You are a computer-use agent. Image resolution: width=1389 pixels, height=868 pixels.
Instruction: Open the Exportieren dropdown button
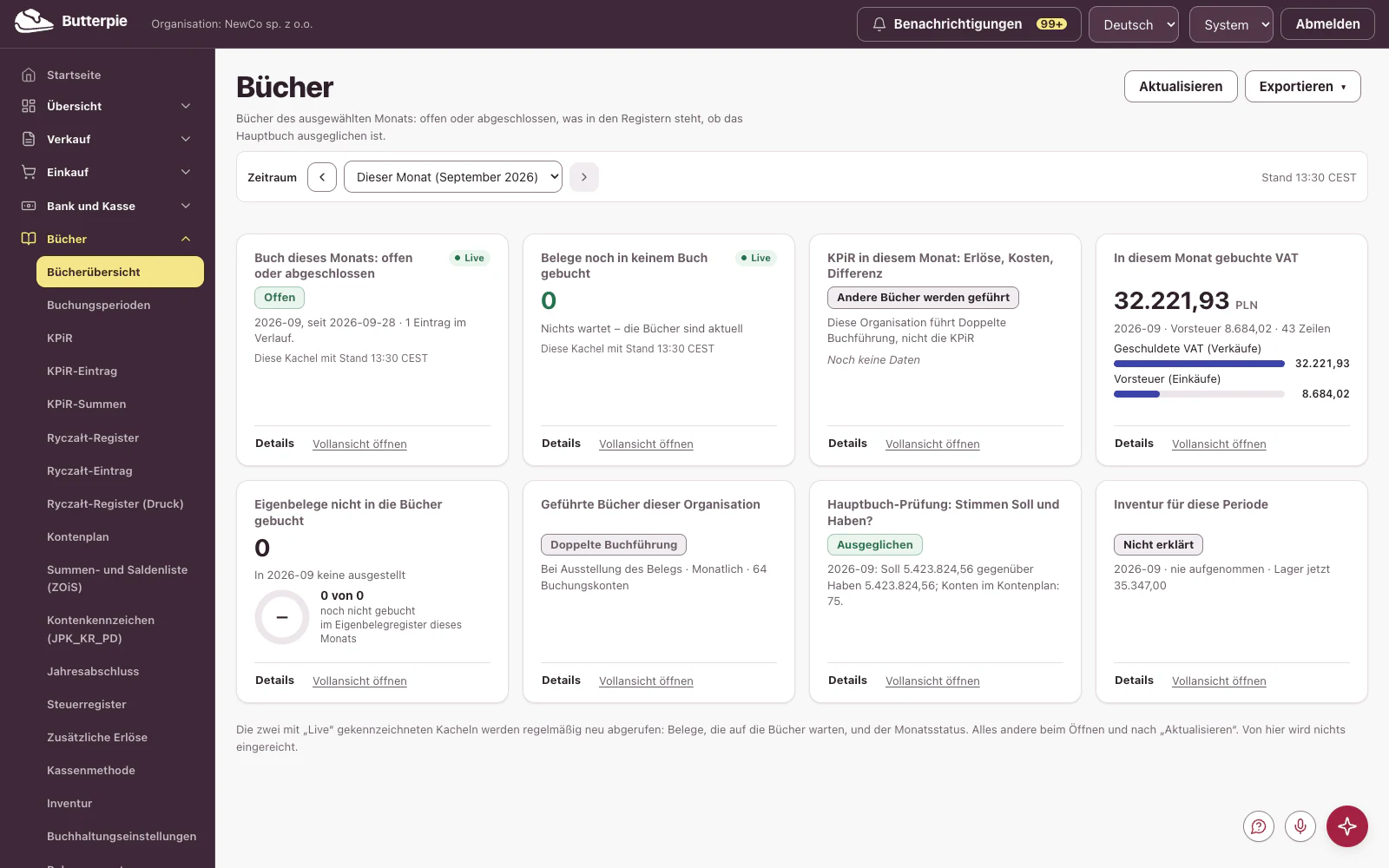pos(1303,87)
